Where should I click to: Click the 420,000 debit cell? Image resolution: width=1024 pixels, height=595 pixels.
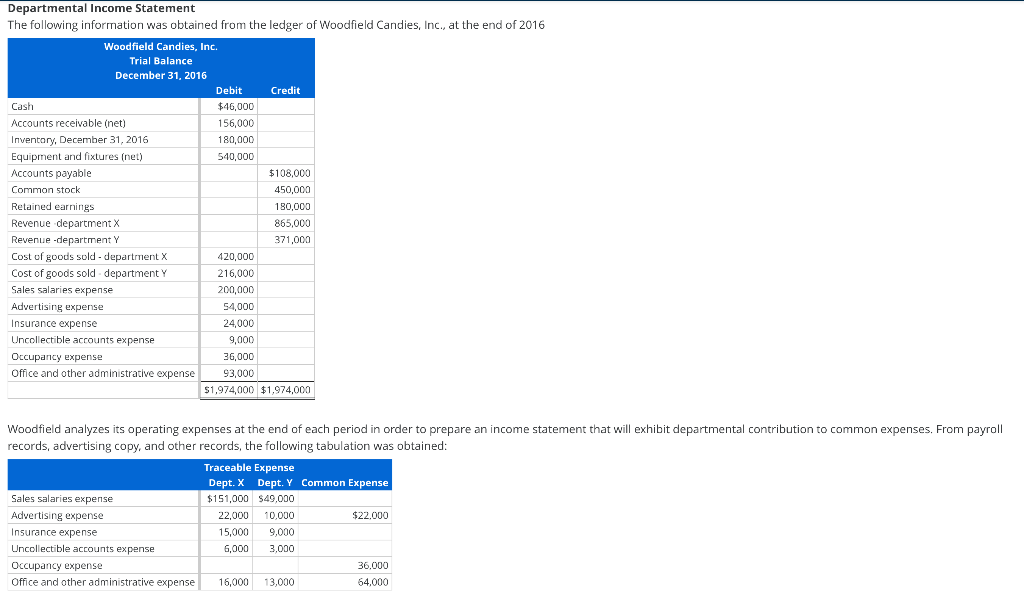236,257
